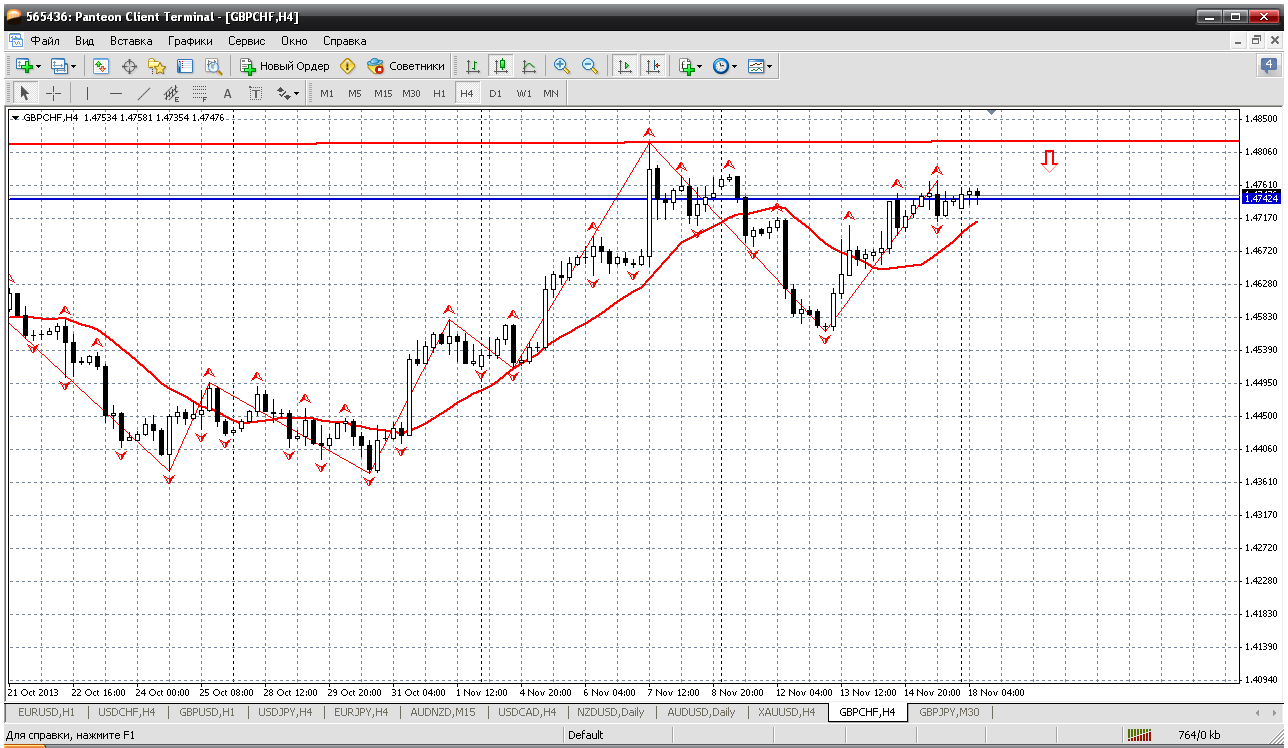Expand the chart Templates dropdown arrow

pos(770,67)
